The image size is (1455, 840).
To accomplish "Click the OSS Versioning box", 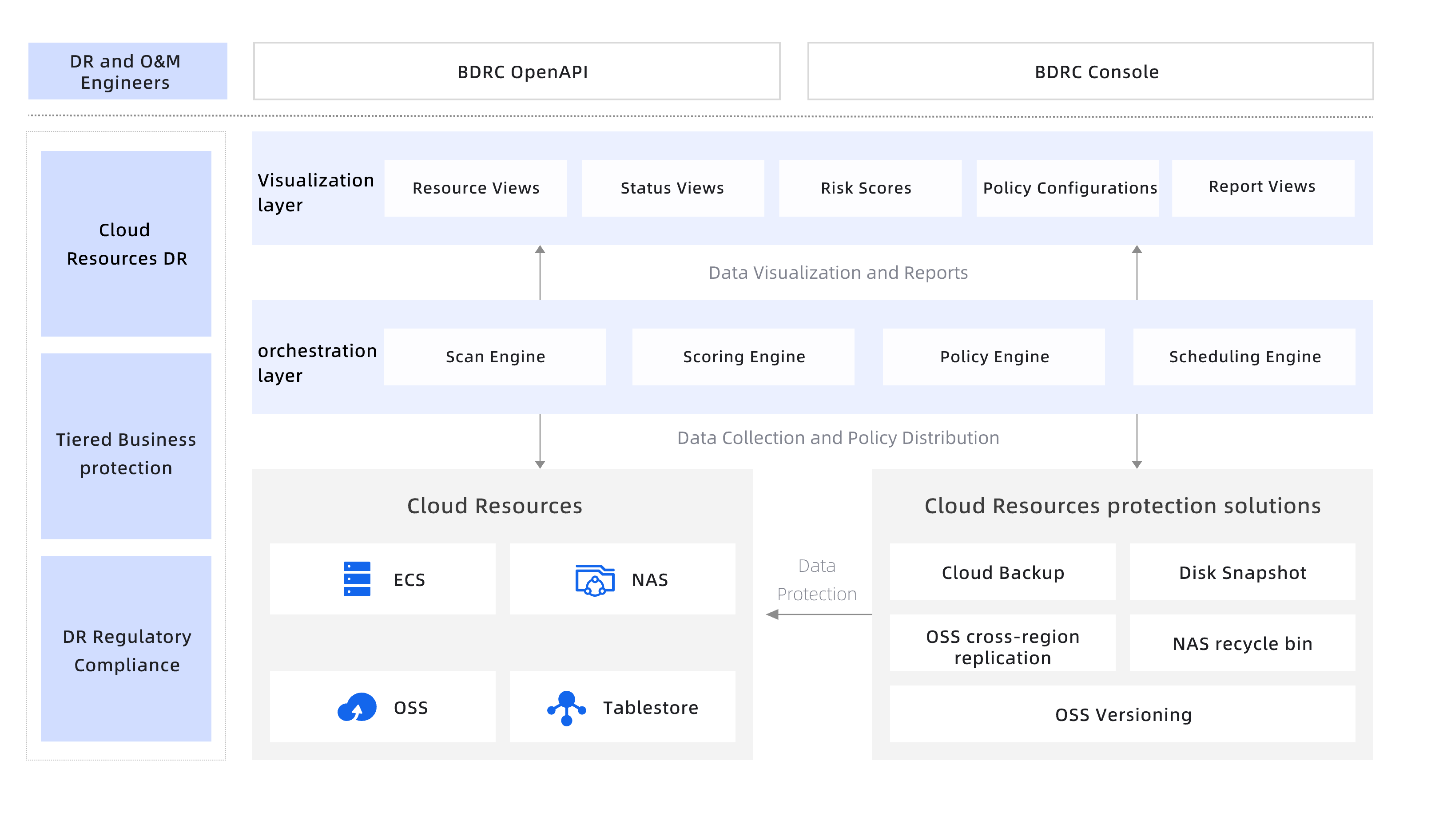I will 1122,714.
